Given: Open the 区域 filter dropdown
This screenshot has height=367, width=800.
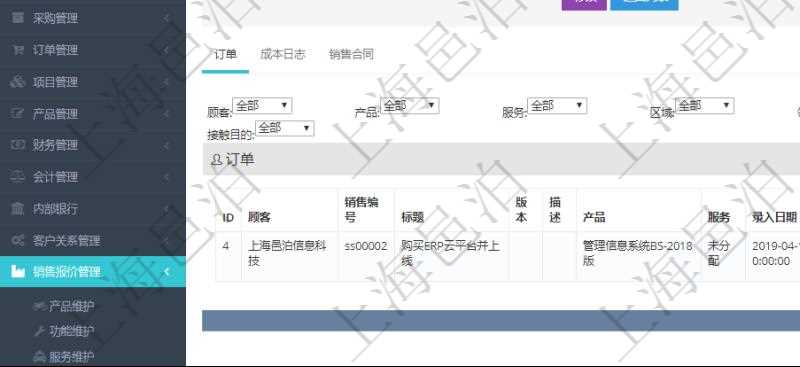Looking at the screenshot, I should [x=705, y=106].
